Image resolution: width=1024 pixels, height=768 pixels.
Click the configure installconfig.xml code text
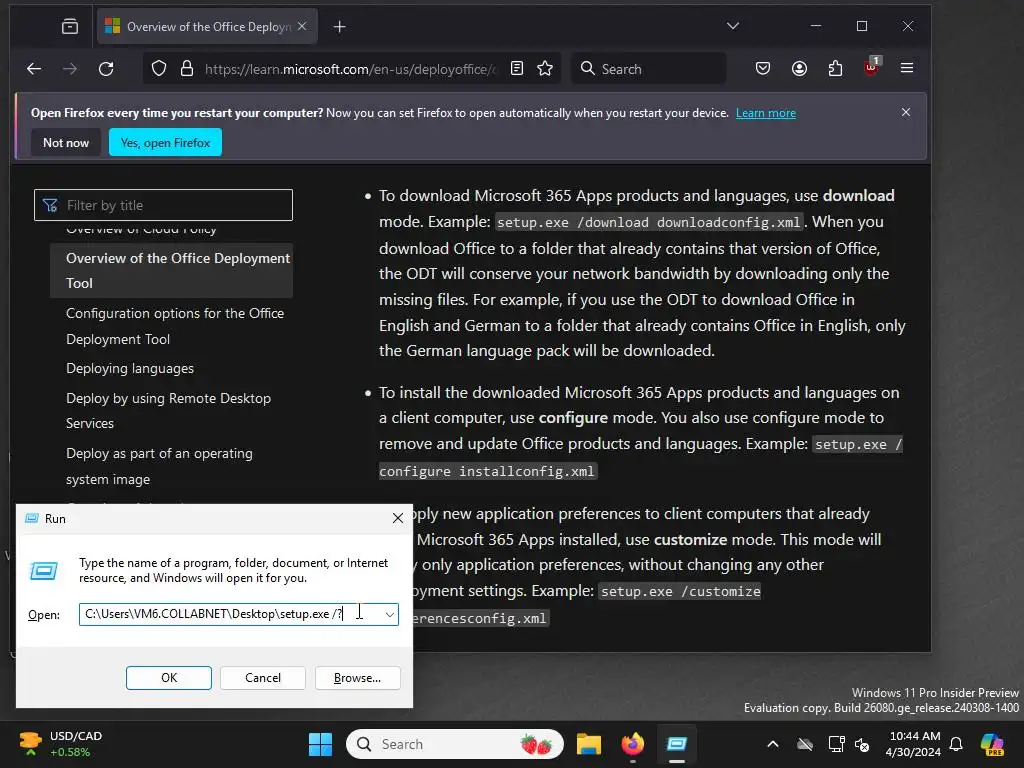(x=487, y=471)
